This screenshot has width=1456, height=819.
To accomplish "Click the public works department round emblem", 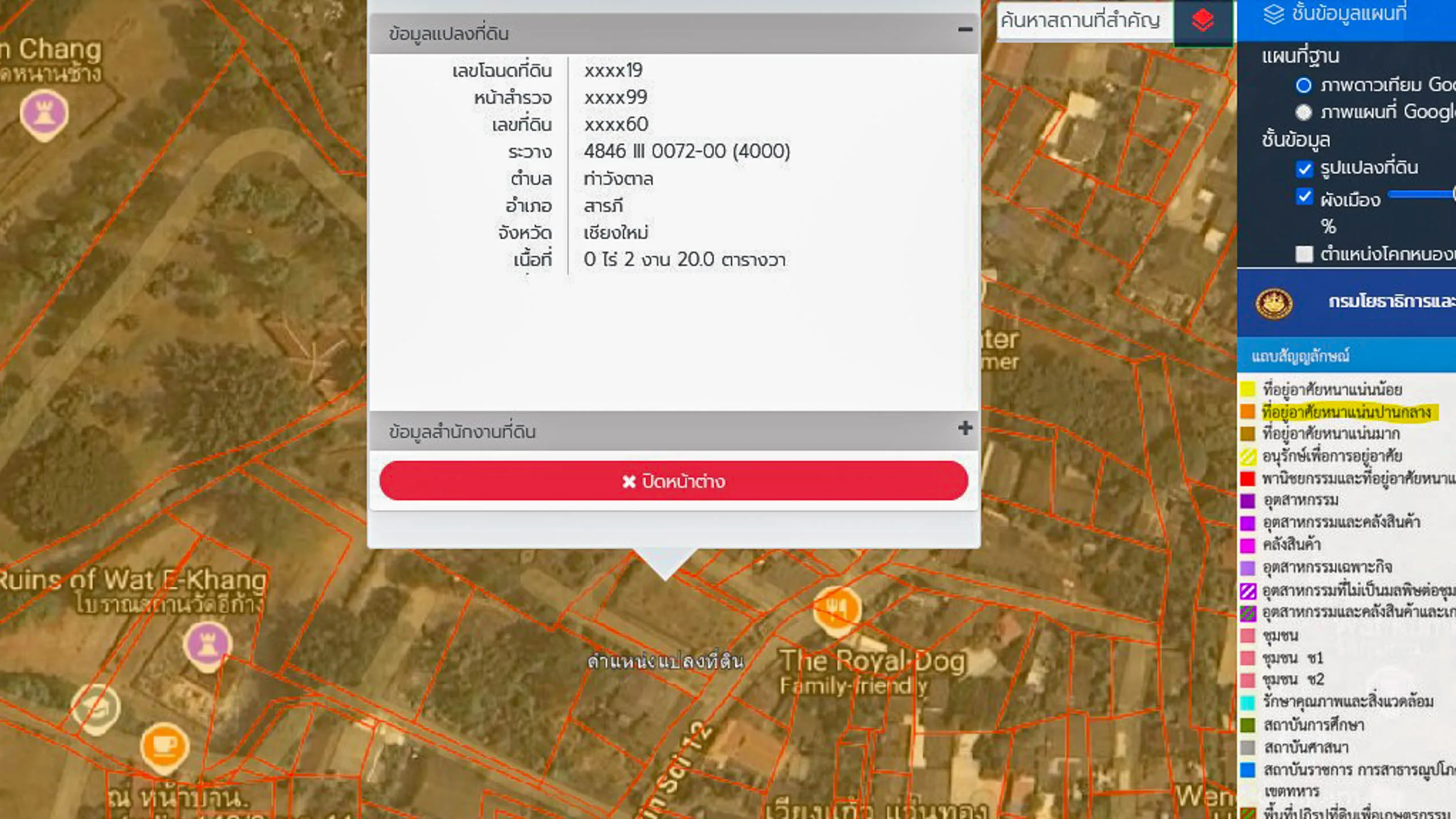I will [1273, 303].
